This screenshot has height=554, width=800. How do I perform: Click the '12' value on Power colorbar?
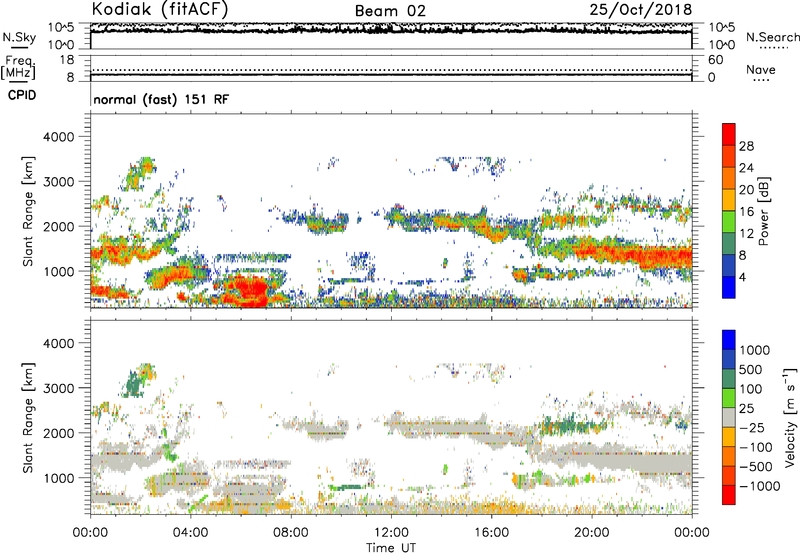(746, 234)
